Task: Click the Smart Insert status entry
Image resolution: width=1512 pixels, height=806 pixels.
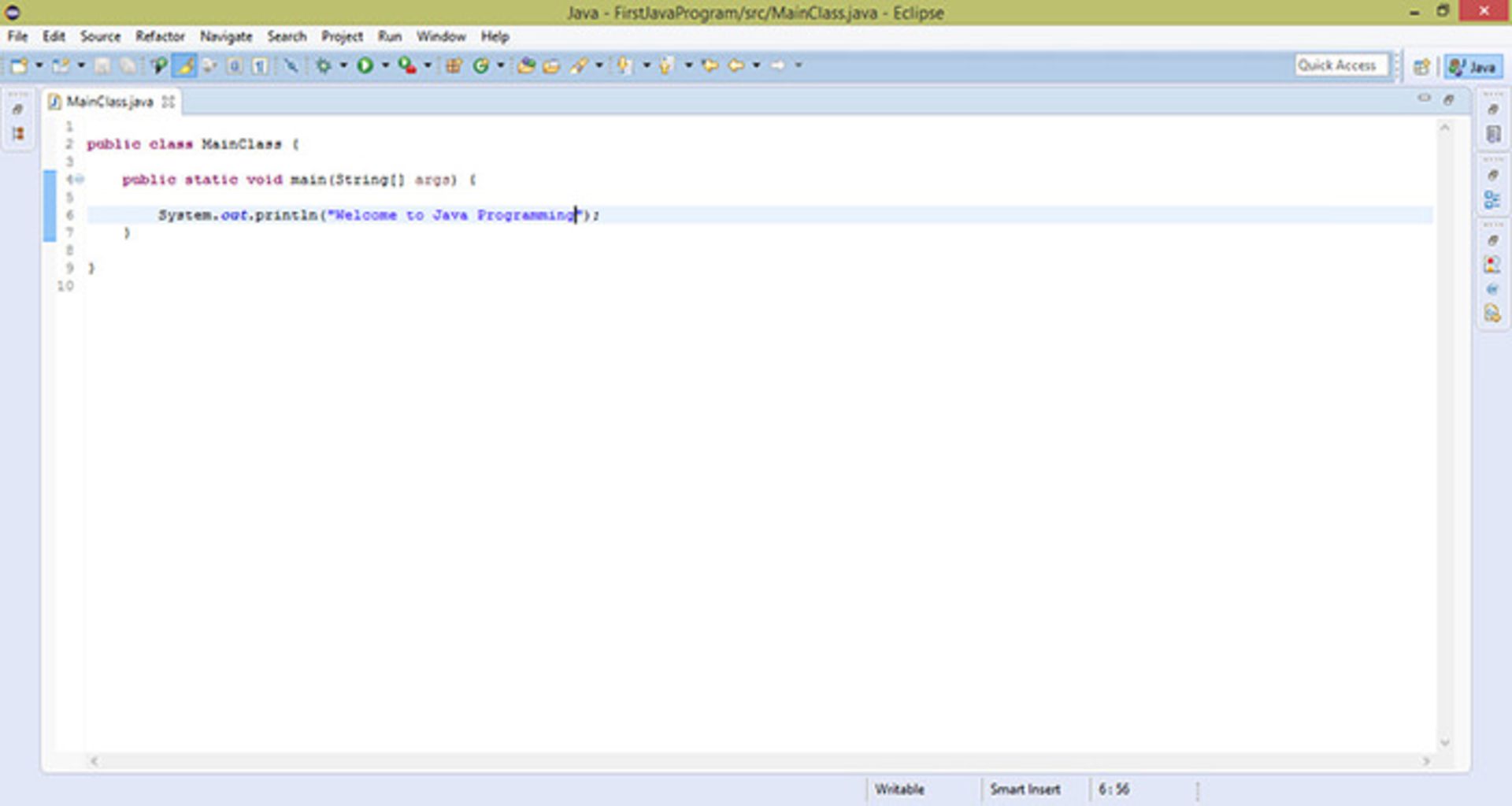Action: (1025, 789)
